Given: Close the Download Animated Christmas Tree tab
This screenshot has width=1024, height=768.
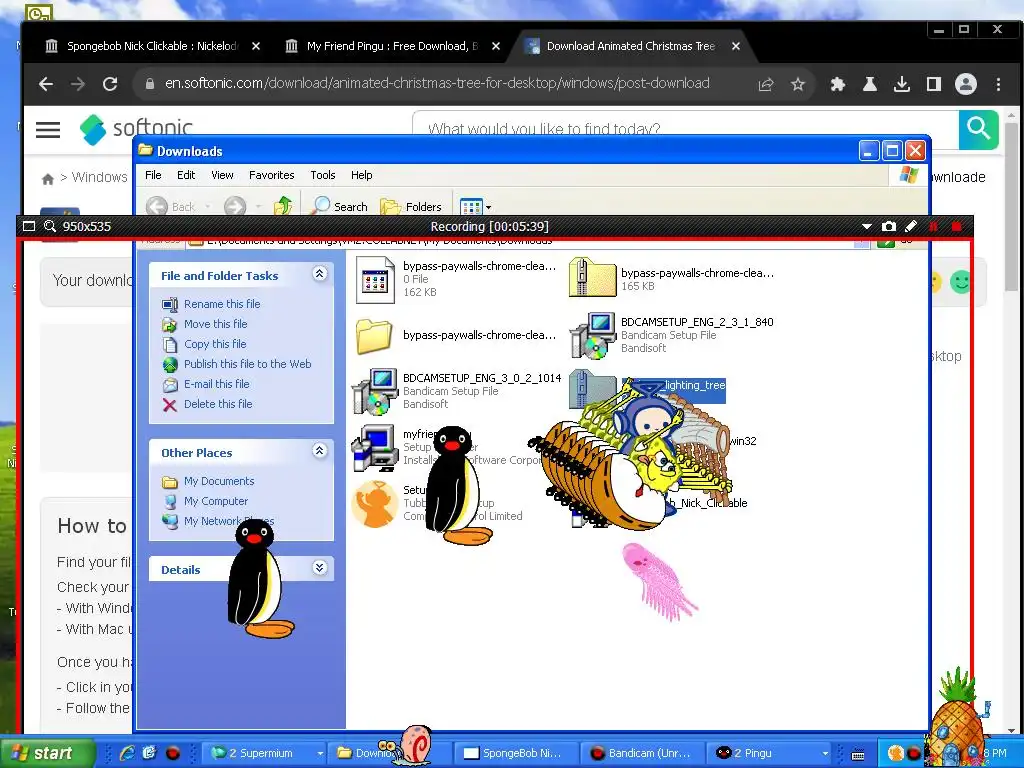Looking at the screenshot, I should coord(736,46).
